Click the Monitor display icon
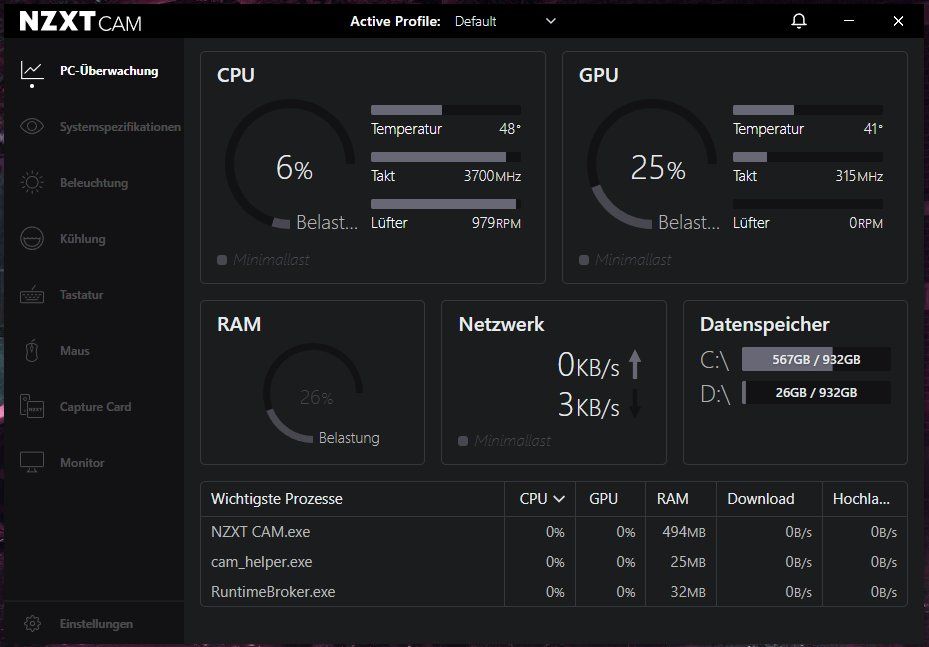 click(x=32, y=462)
